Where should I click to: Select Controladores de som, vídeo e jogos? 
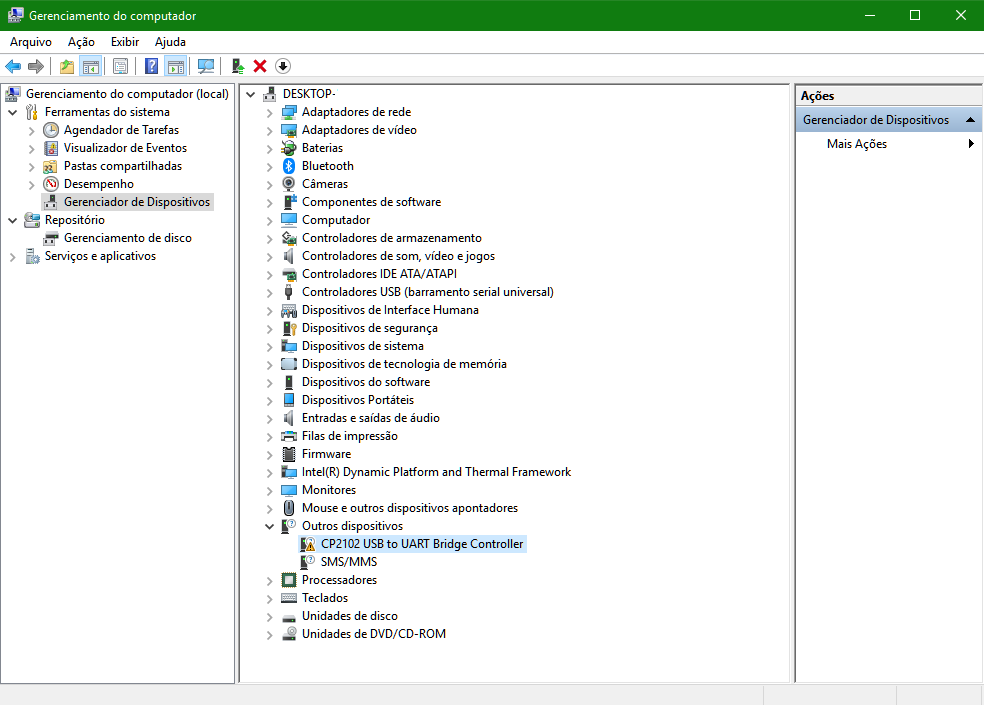click(x=398, y=256)
